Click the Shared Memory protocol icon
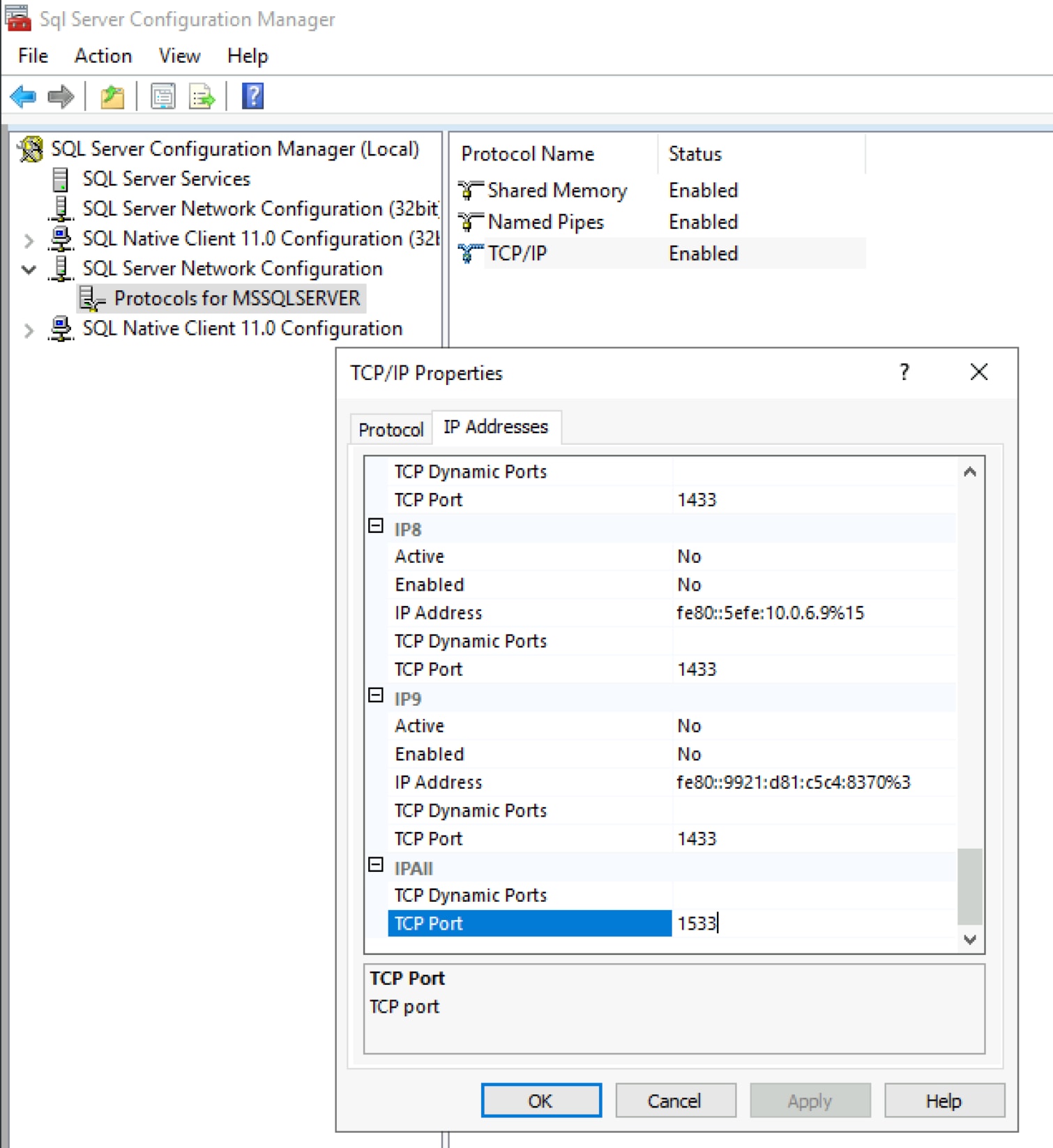Screen dimensions: 1053x1148 (470, 190)
